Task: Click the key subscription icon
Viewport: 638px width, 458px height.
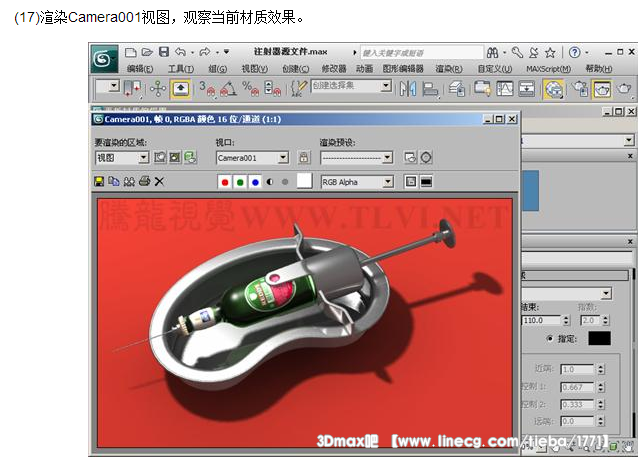Action: [x=517, y=52]
